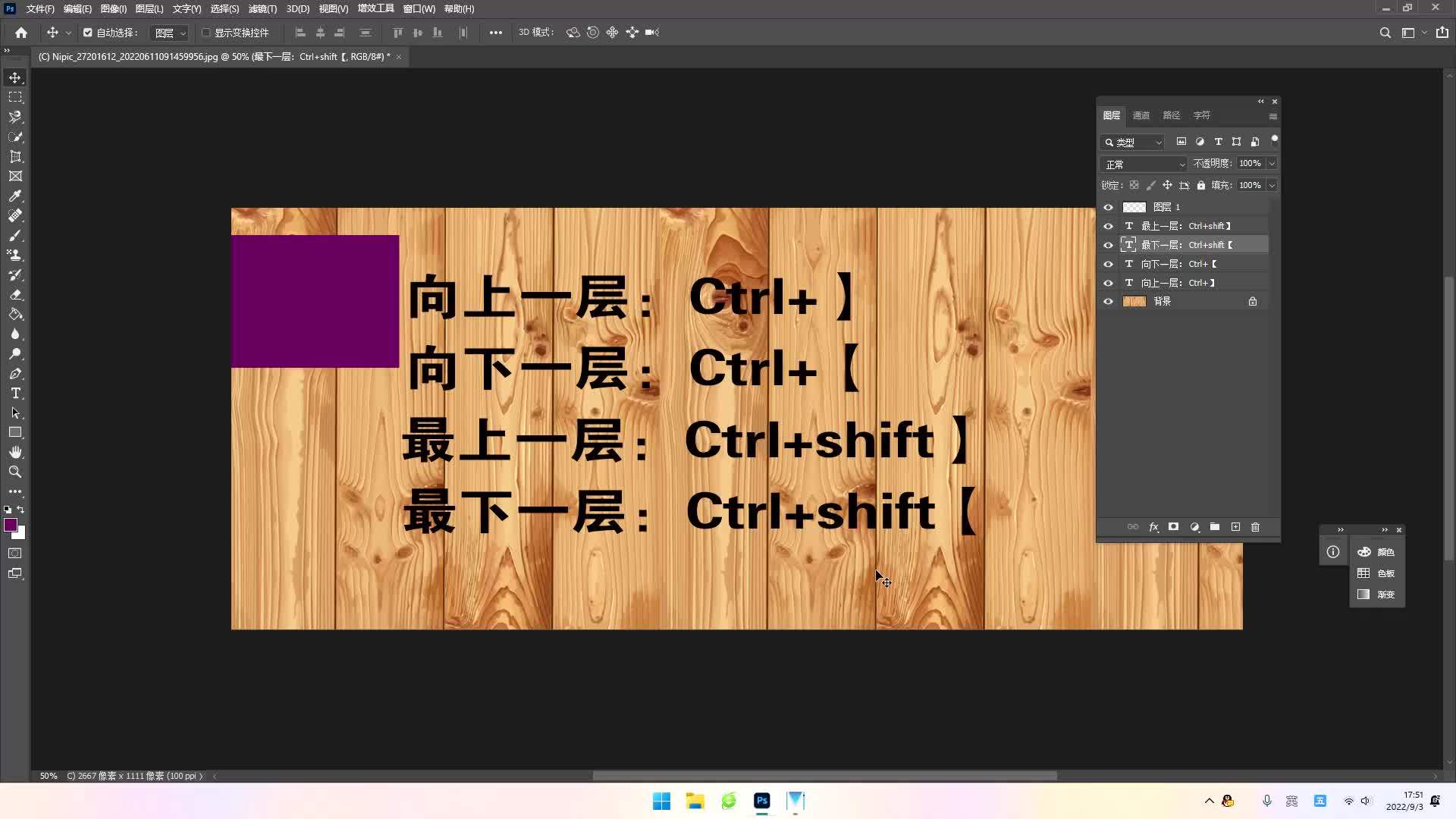Enable the 自动选择 checkbox
This screenshot has height=819, width=1456.
[x=86, y=32]
